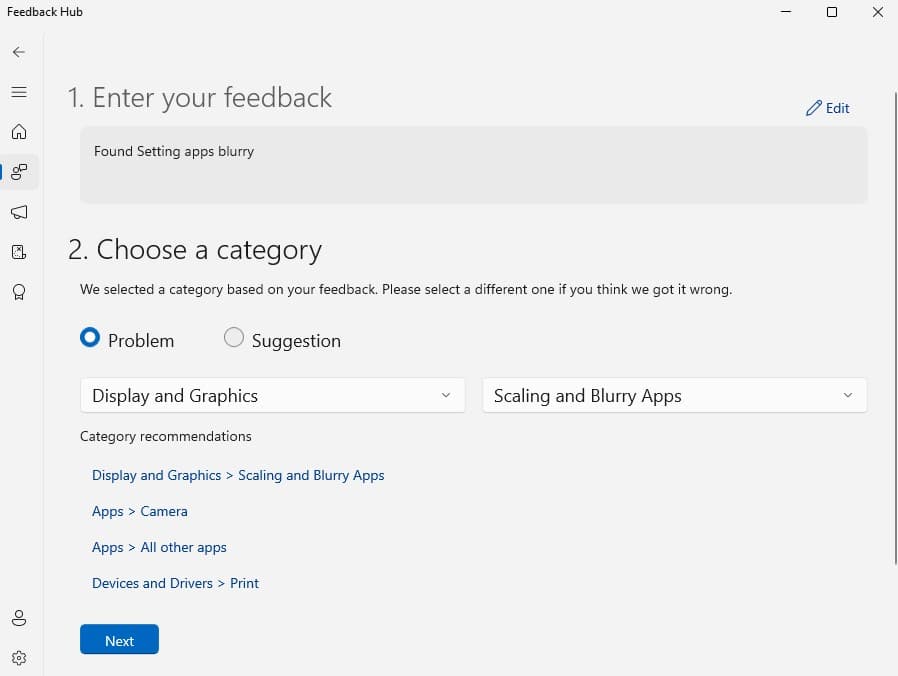898x676 pixels.
Task: Open the Feedback section icon
Action: click(19, 172)
